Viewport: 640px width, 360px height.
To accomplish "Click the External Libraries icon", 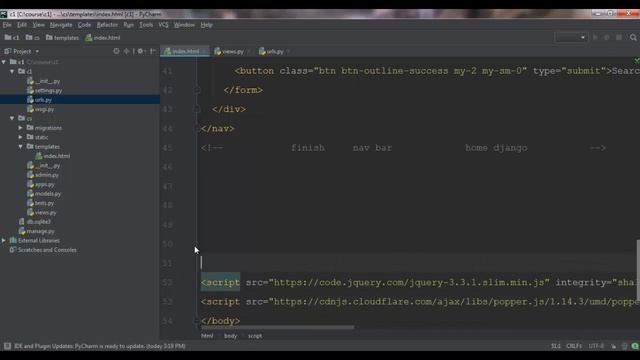I will [x=13, y=240].
